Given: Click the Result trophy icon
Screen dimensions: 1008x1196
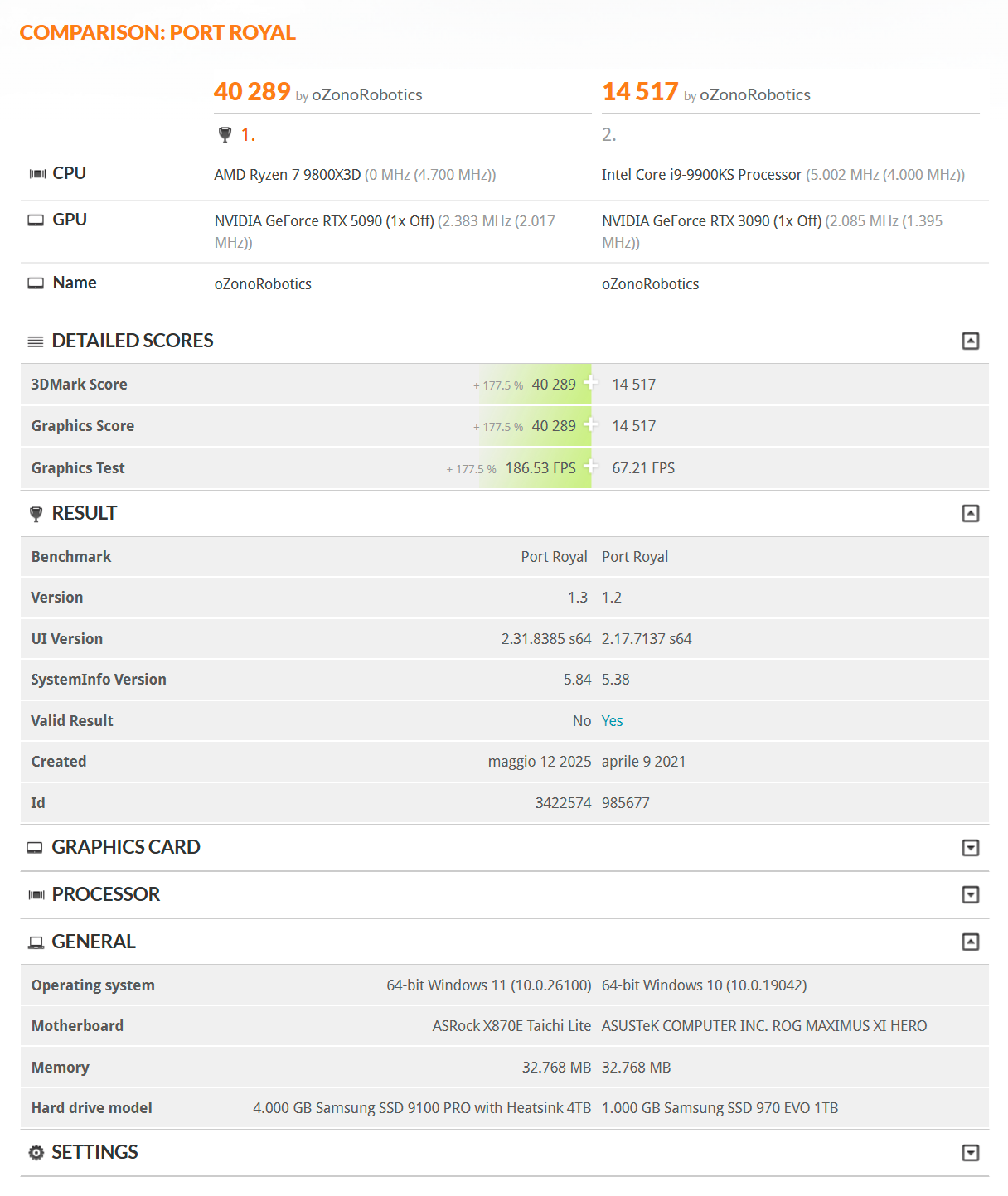Looking at the screenshot, I should click(36, 514).
